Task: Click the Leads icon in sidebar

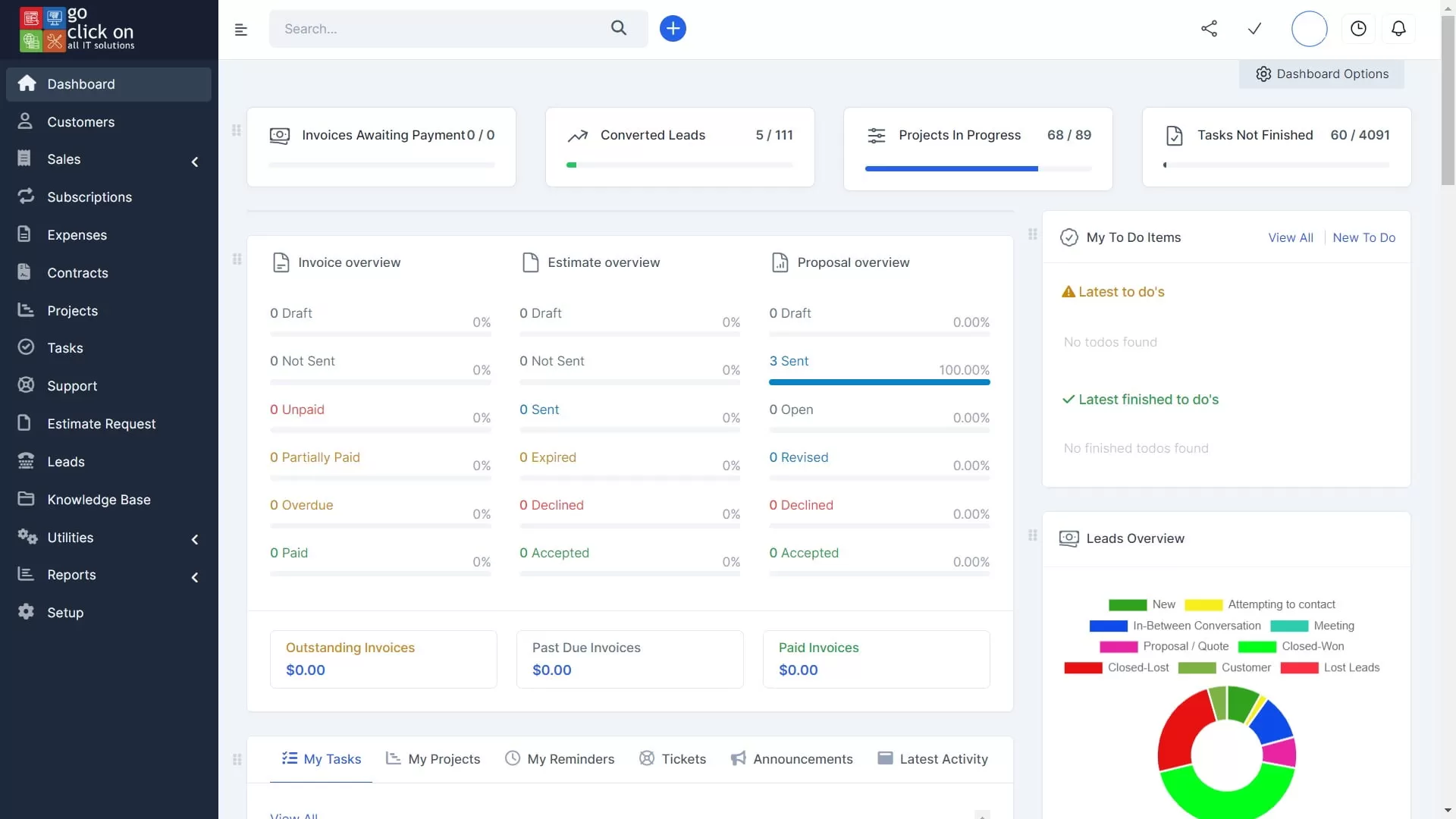Action: [x=26, y=461]
